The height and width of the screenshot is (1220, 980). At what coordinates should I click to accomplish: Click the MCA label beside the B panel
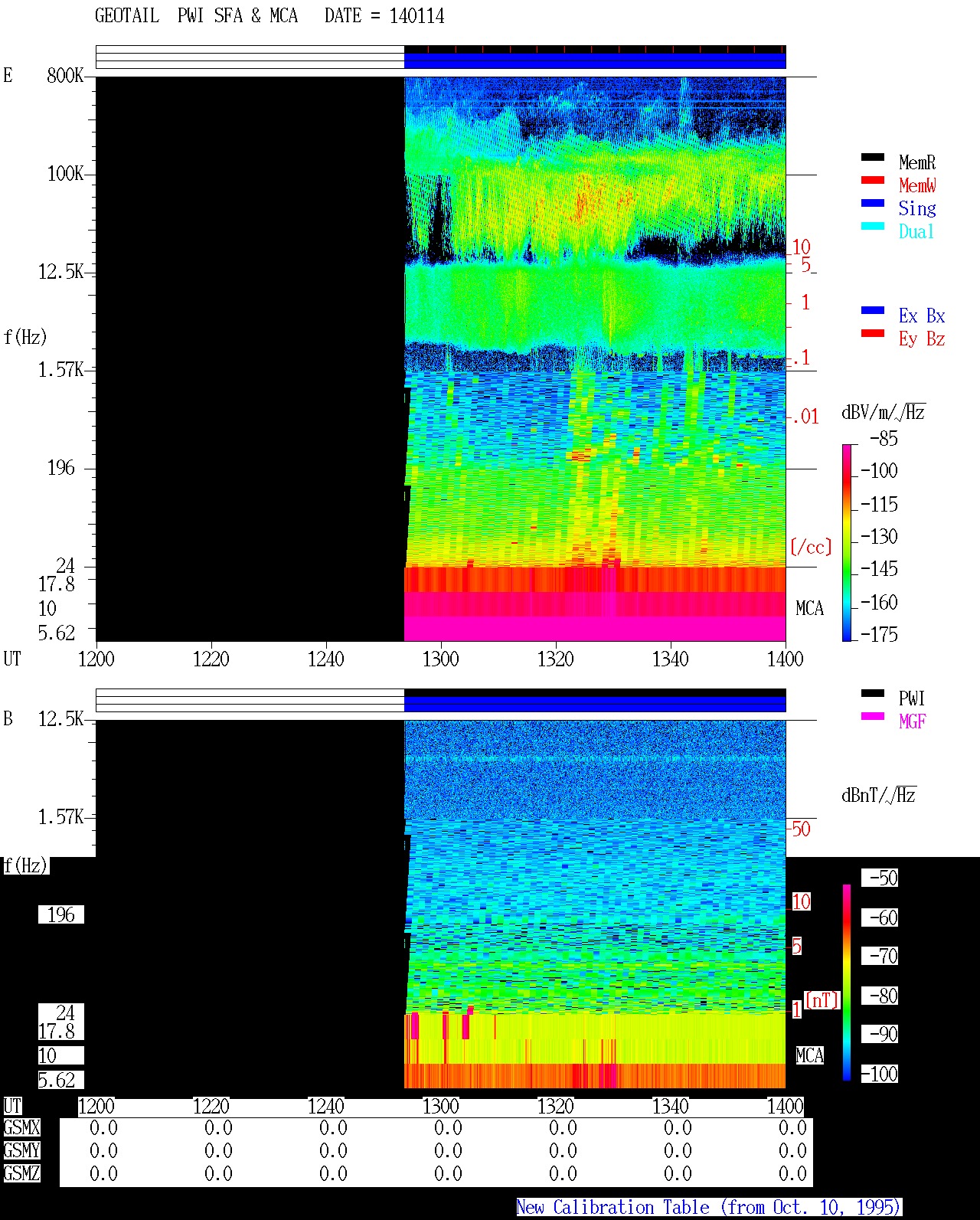click(x=809, y=1055)
